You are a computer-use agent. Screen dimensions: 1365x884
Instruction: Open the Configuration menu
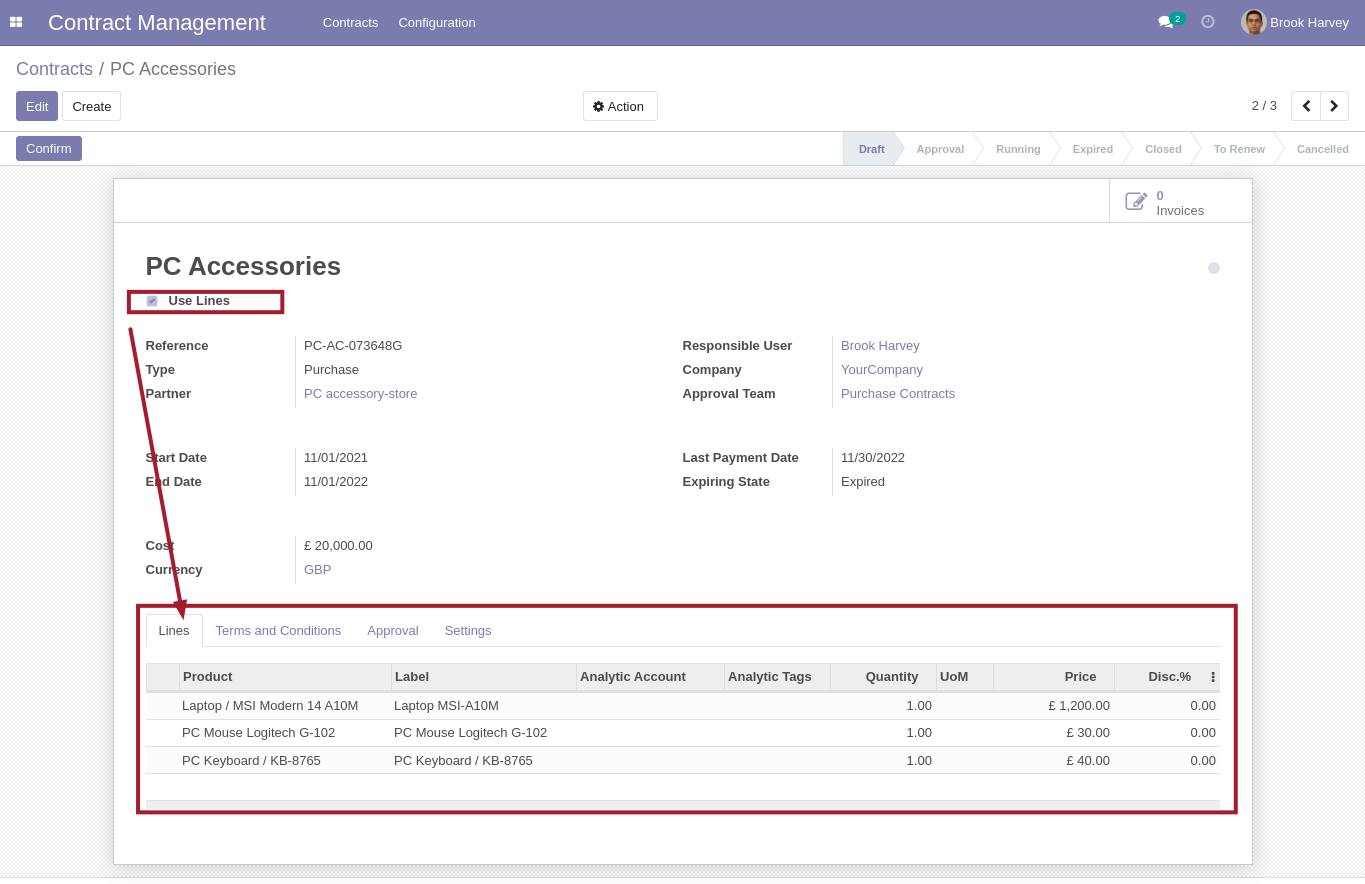436,22
